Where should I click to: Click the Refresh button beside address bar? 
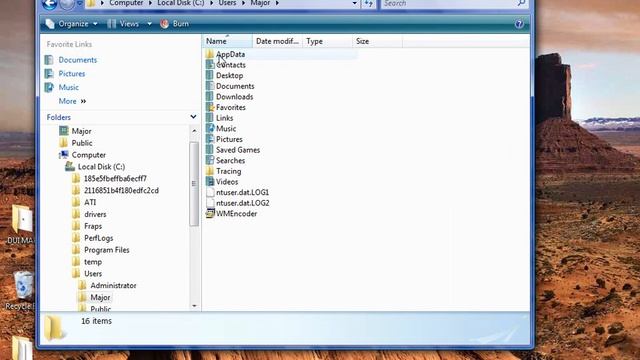pyautogui.click(x=369, y=4)
